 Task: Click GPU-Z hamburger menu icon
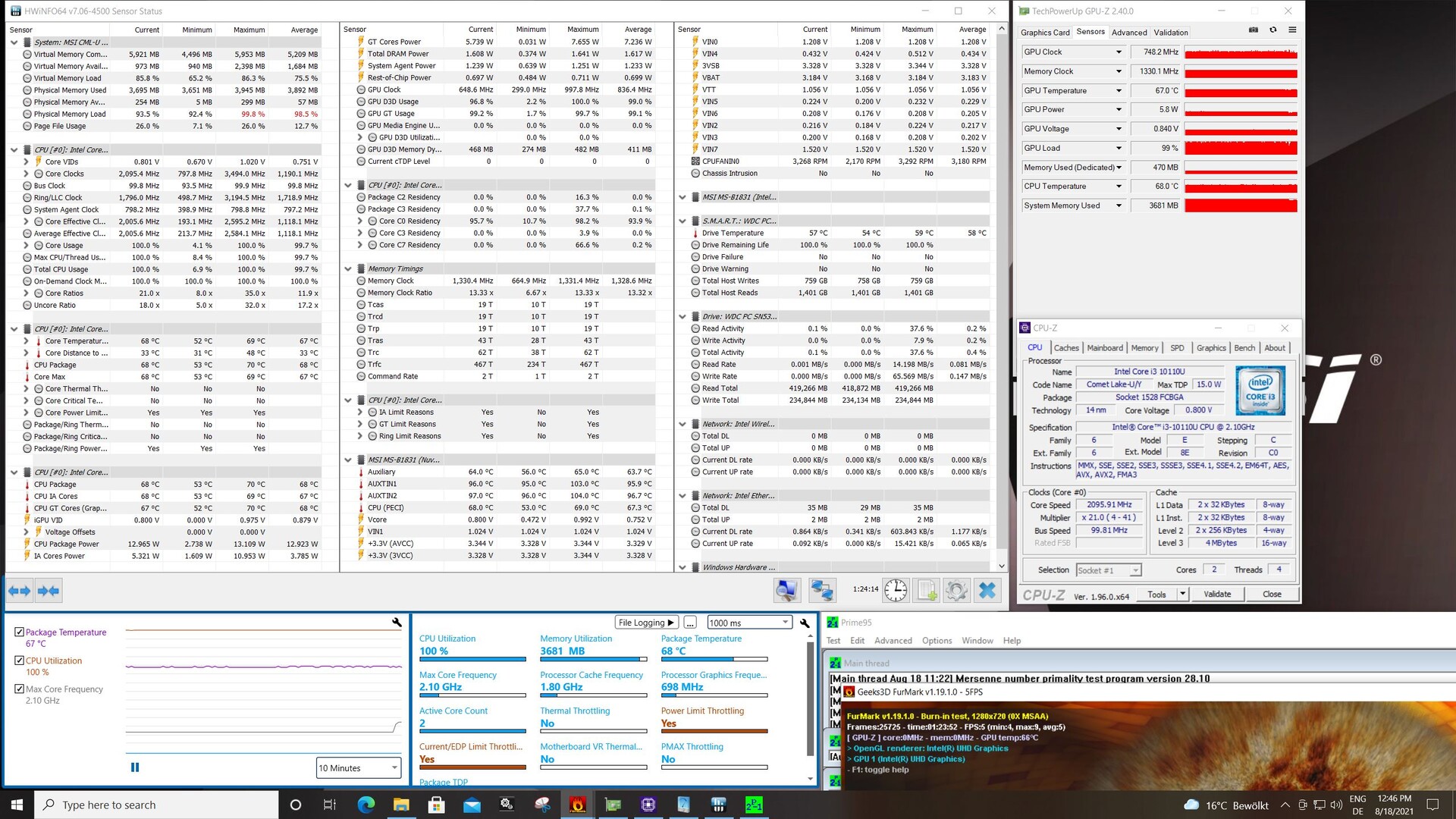(1292, 30)
